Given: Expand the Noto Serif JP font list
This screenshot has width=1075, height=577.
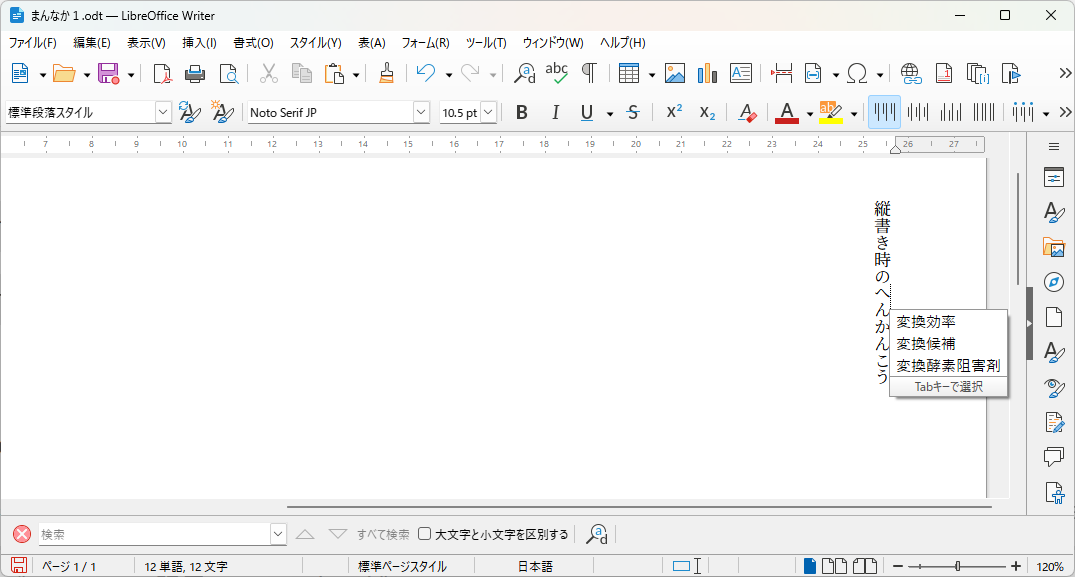Looking at the screenshot, I should (421, 112).
